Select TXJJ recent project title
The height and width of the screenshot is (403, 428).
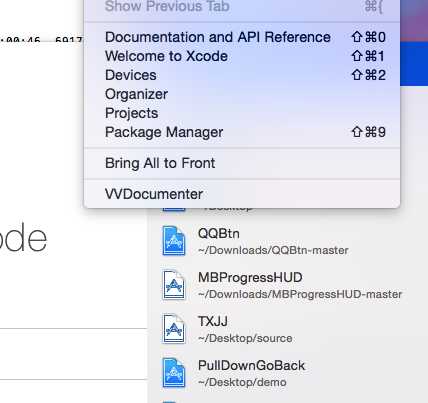[x=213, y=321]
